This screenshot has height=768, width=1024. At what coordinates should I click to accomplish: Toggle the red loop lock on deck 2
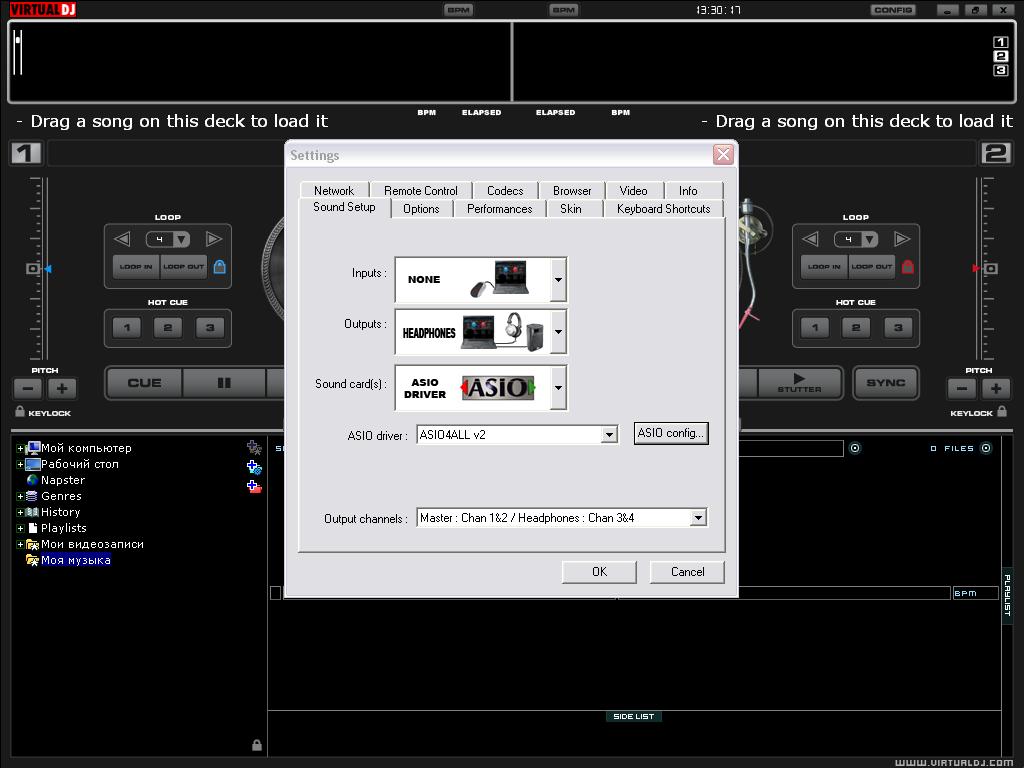point(908,266)
